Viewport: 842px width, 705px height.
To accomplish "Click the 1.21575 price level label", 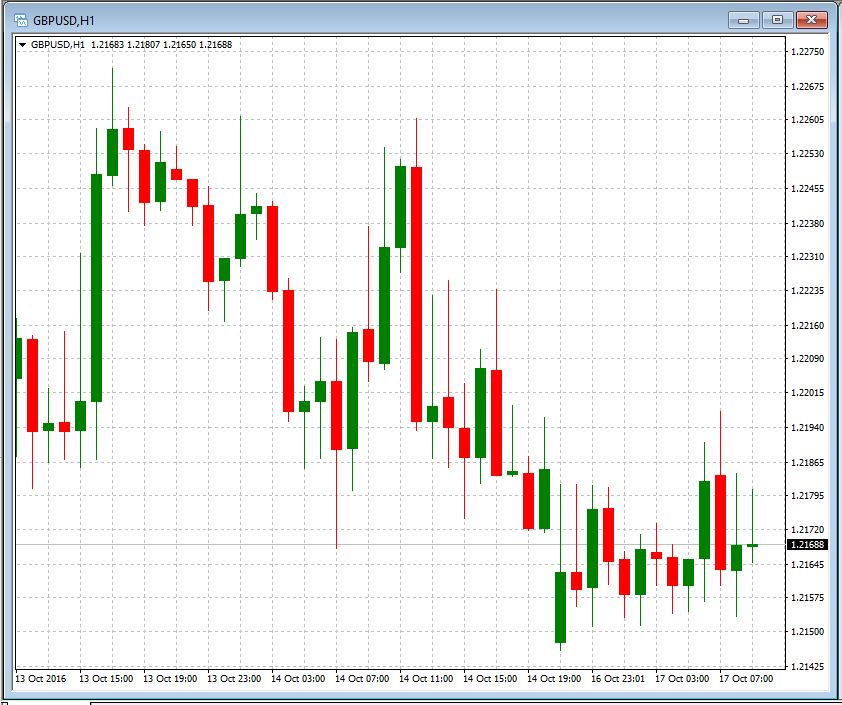I will tap(808, 598).
